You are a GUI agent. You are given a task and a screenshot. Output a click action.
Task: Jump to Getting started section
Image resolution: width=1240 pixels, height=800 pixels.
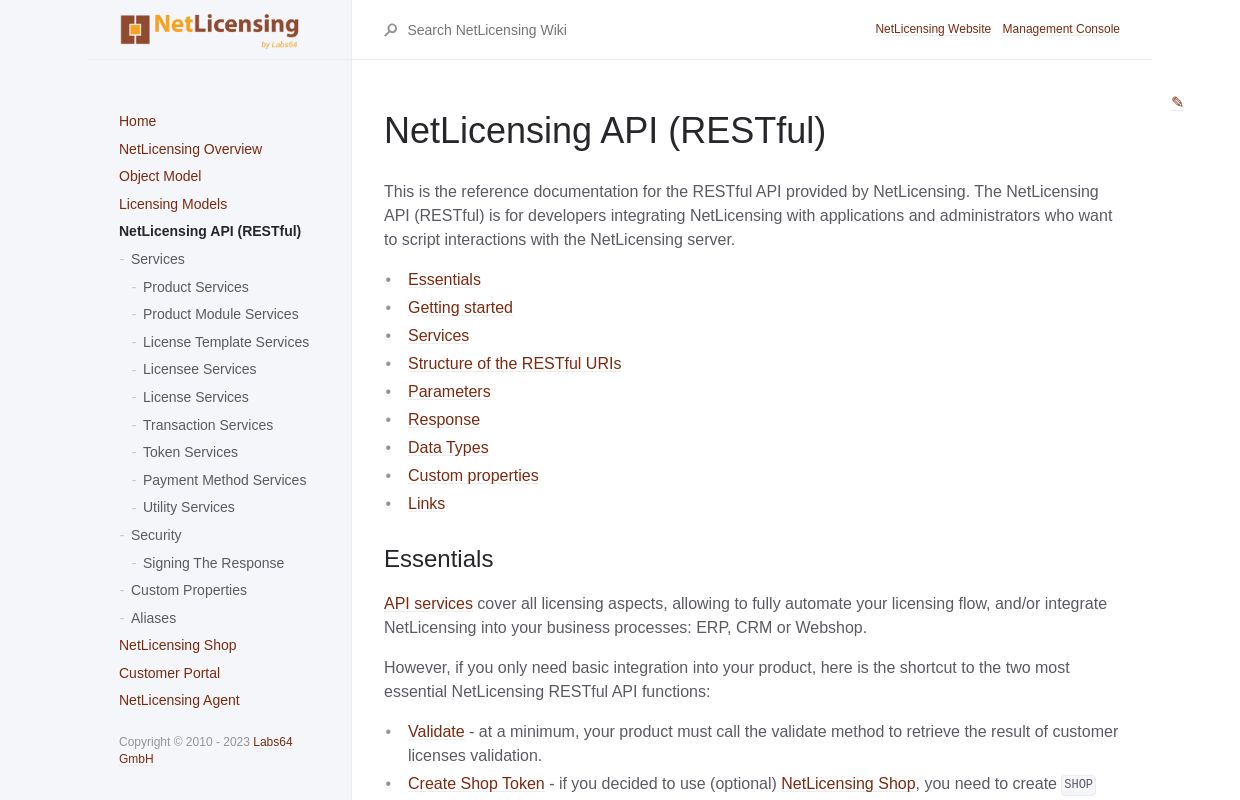(x=460, y=308)
